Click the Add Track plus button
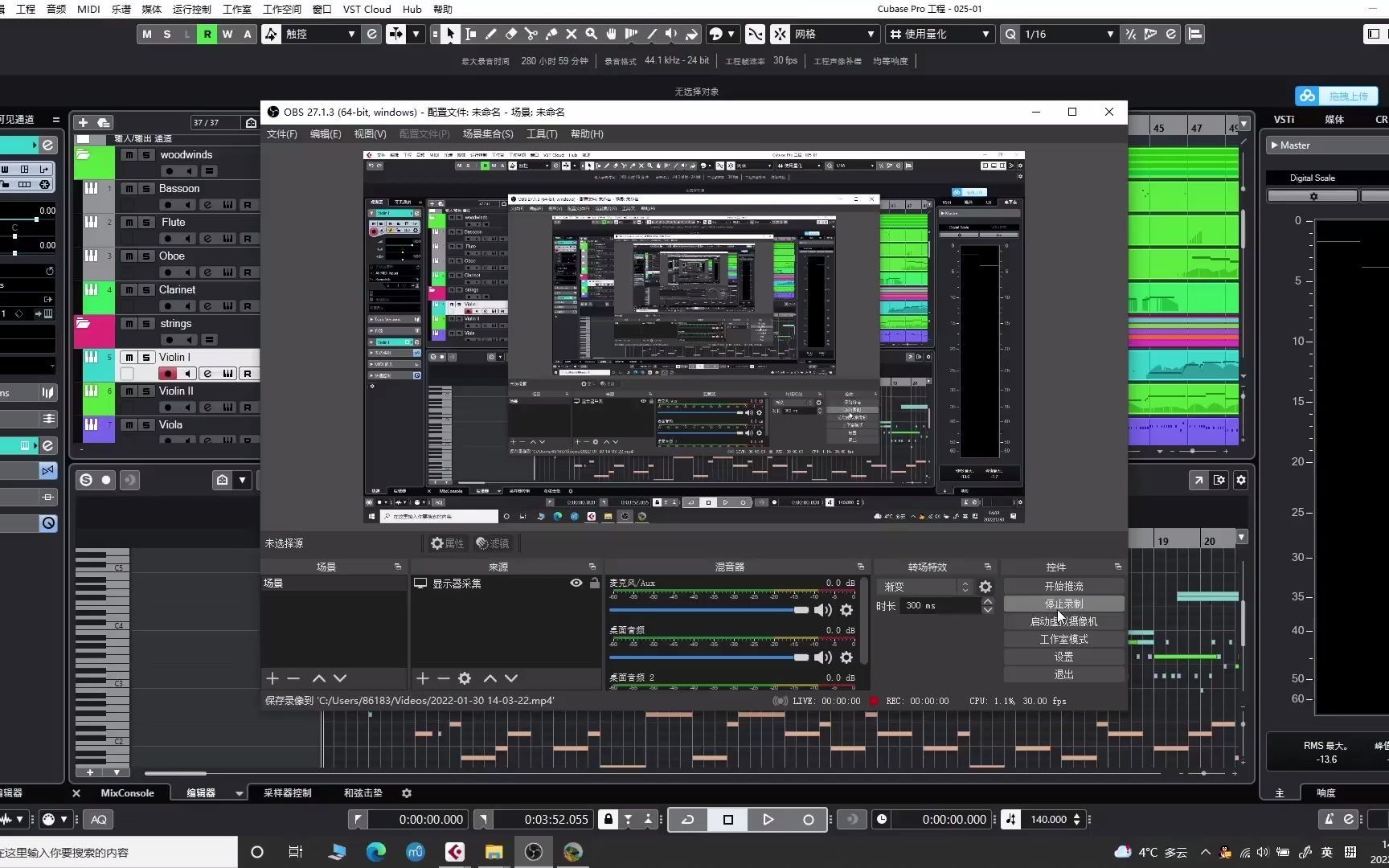This screenshot has height=868, width=1389. tap(83, 122)
